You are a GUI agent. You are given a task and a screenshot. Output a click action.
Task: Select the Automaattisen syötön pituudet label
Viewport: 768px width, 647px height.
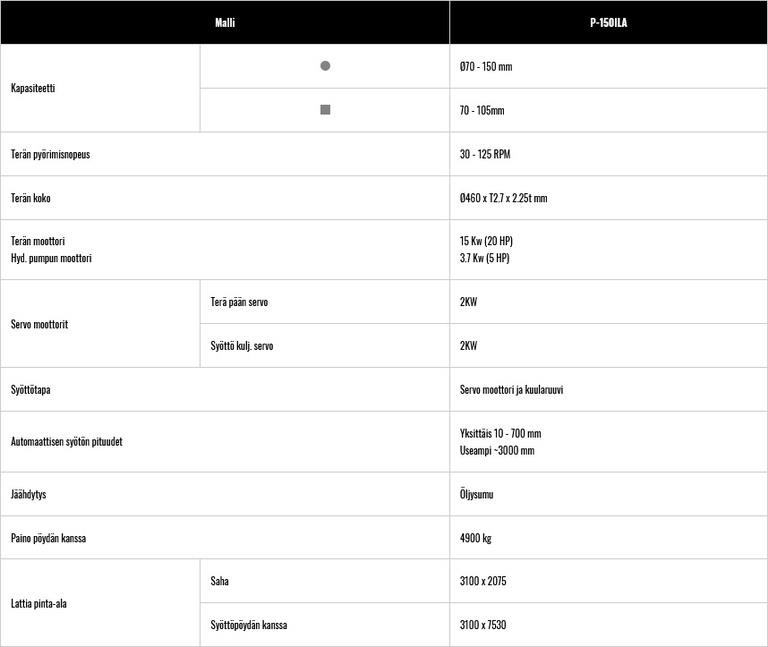click(66, 441)
